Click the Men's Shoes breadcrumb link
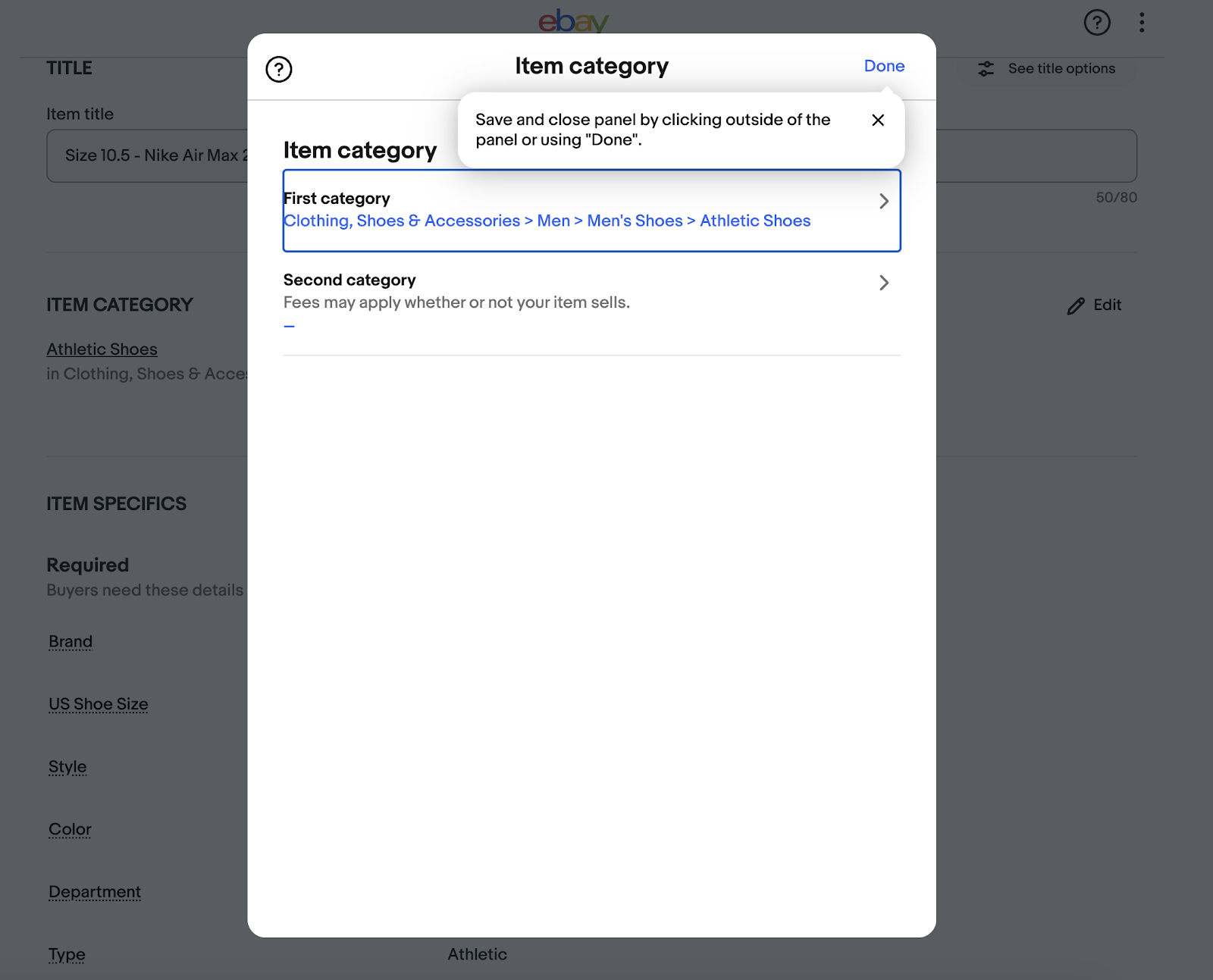1213x980 pixels. (634, 221)
